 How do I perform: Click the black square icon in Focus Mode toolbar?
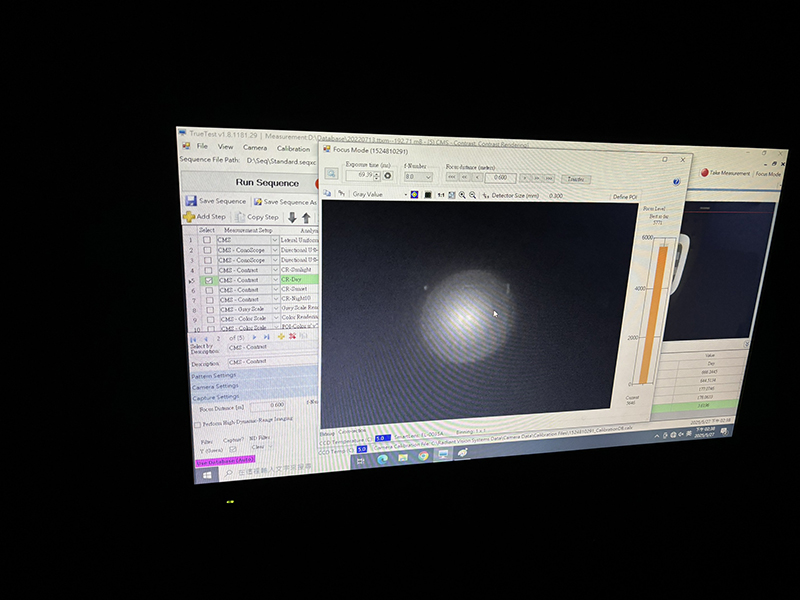(x=428, y=195)
